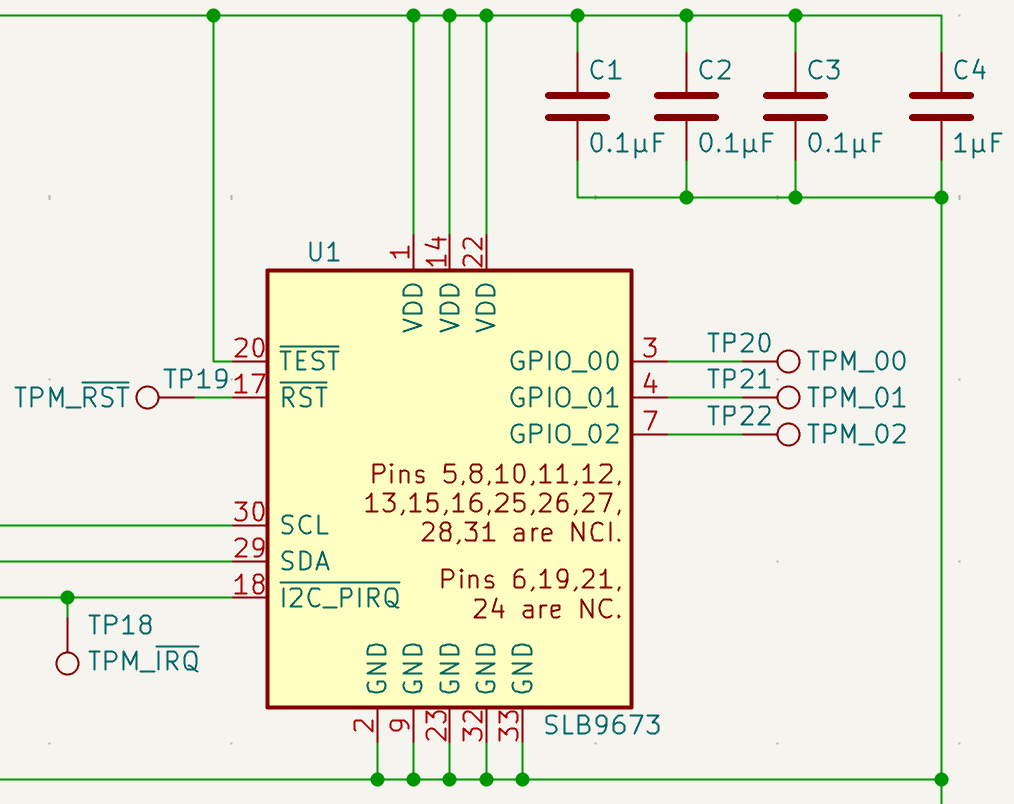Click the TP18 reference label
Screen dimensions: 1014x804
(120, 625)
